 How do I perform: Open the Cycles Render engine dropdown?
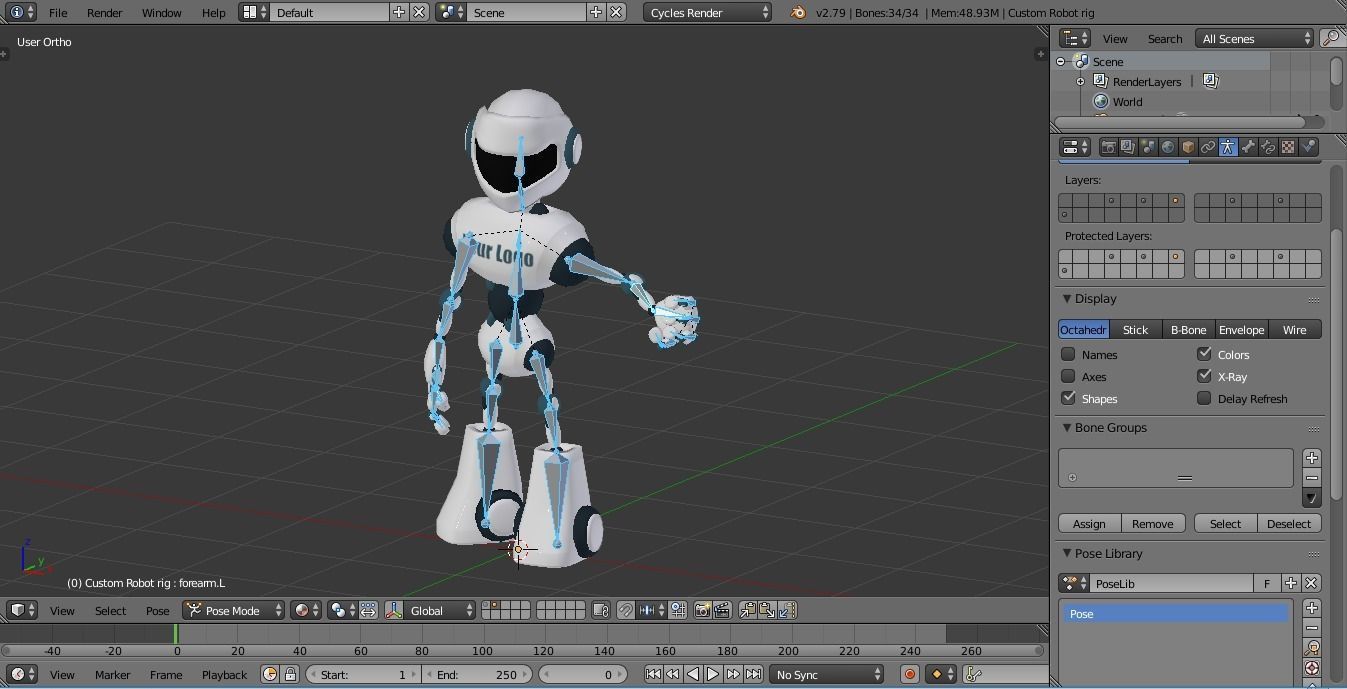click(x=708, y=13)
